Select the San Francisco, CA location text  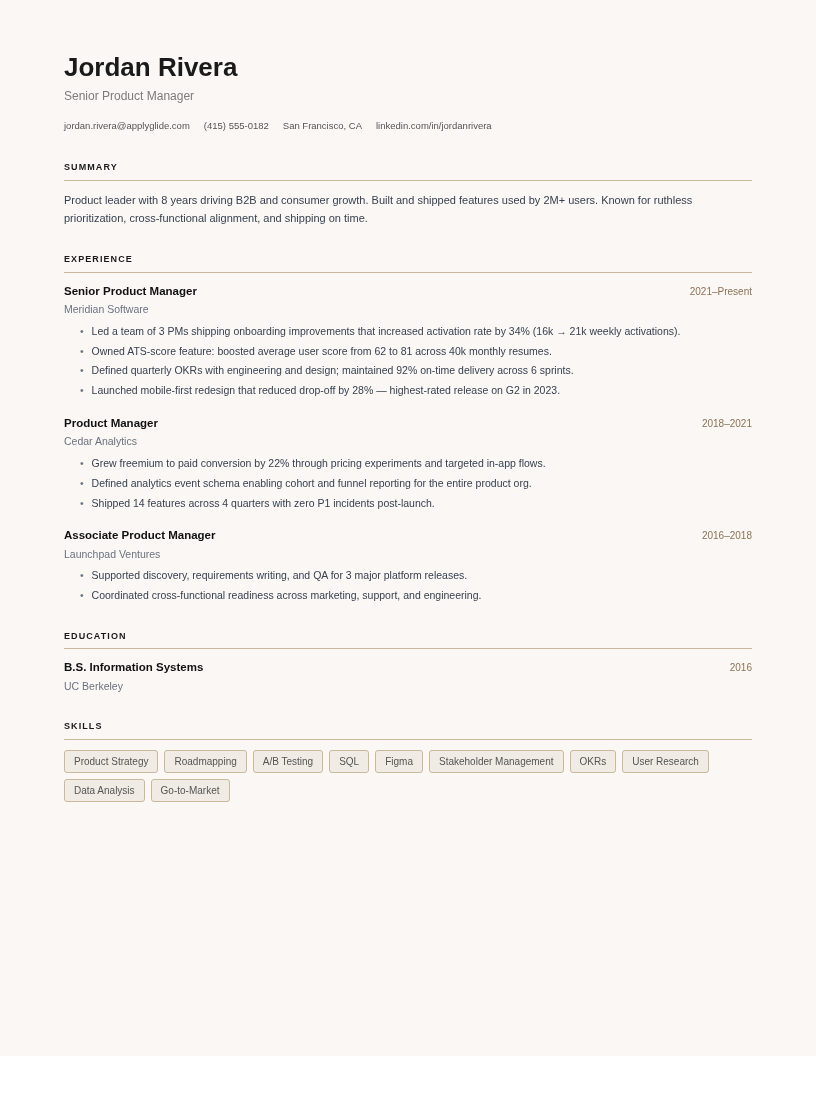coord(322,126)
